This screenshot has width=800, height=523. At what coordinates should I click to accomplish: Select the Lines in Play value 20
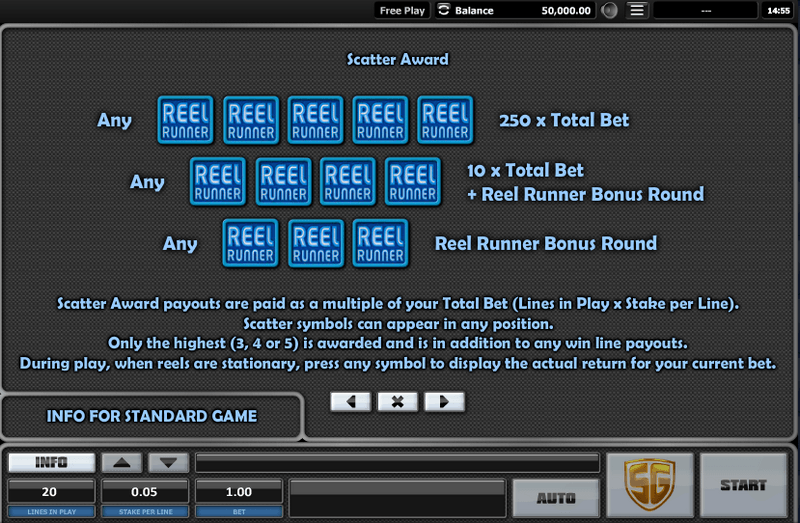pyautogui.click(x=51, y=492)
